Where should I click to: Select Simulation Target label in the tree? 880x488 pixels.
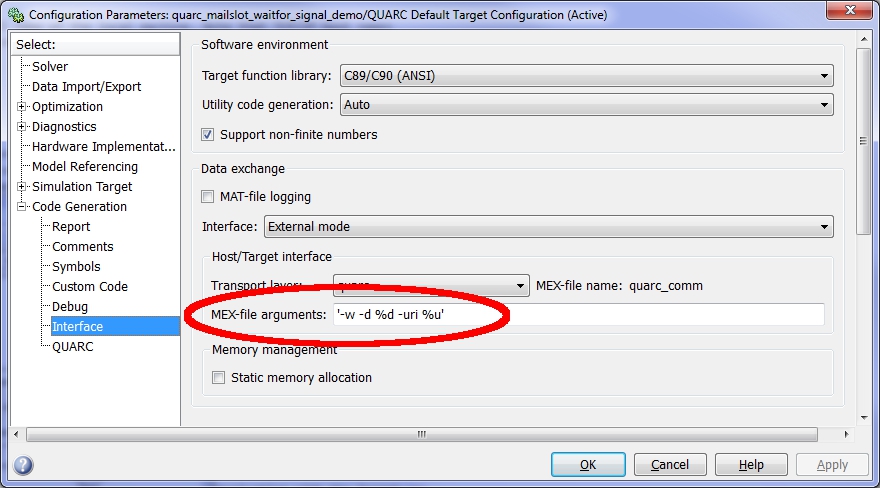pyautogui.click(x=82, y=186)
